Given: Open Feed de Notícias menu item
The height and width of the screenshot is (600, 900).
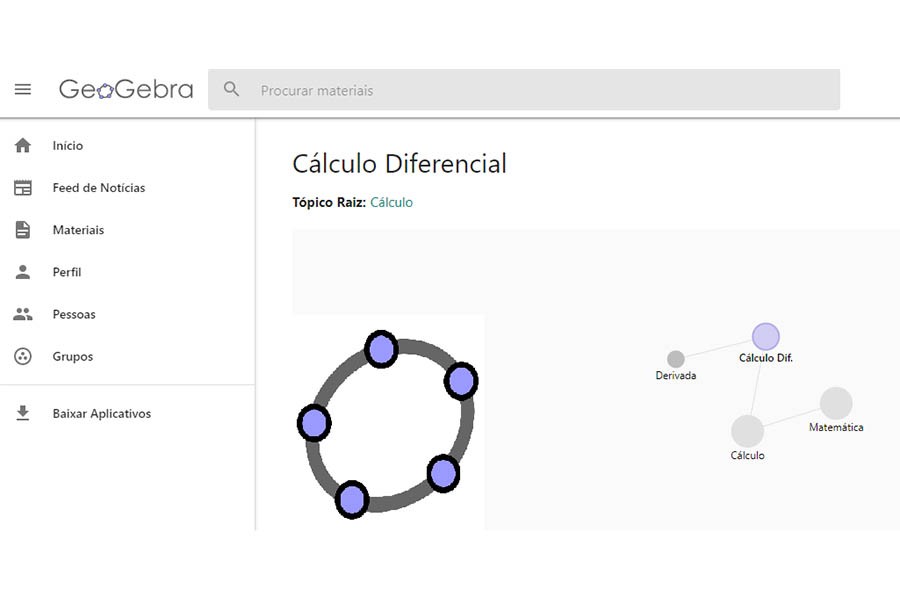Looking at the screenshot, I should click(x=127, y=188).
